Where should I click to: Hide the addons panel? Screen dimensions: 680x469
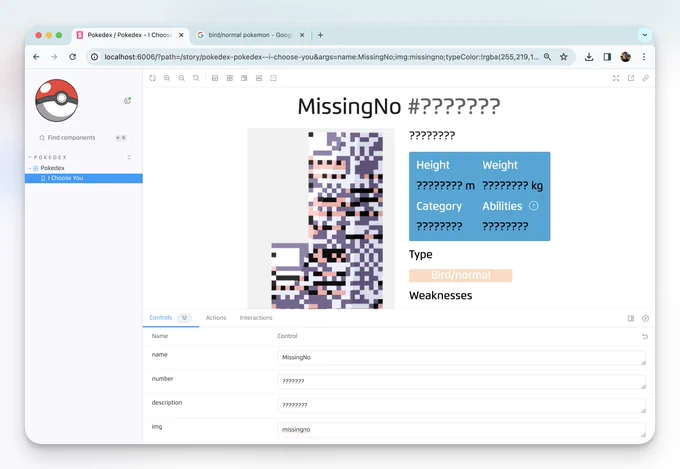(x=645, y=318)
